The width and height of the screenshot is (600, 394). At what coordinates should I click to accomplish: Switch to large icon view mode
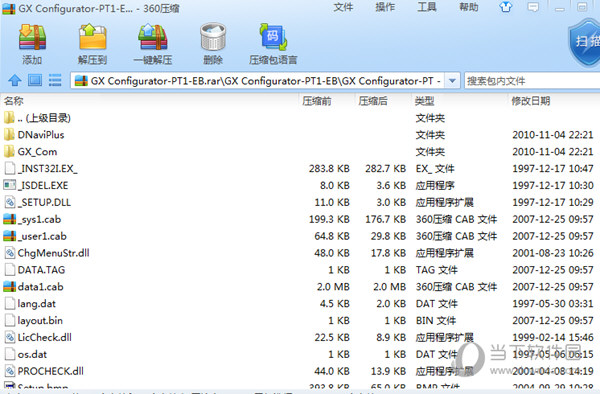click(35, 80)
